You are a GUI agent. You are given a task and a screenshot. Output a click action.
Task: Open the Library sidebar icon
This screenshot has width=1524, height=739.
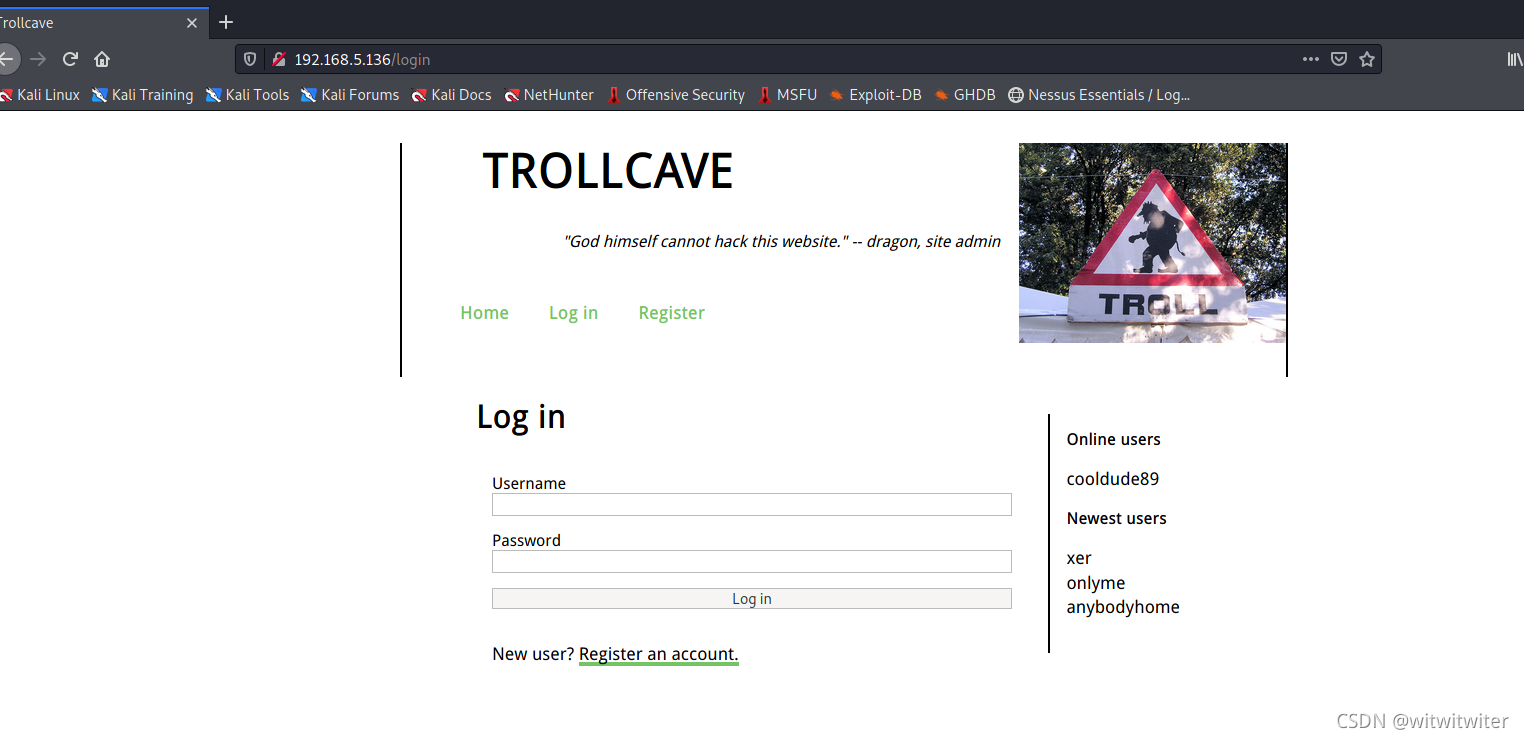(x=1515, y=59)
